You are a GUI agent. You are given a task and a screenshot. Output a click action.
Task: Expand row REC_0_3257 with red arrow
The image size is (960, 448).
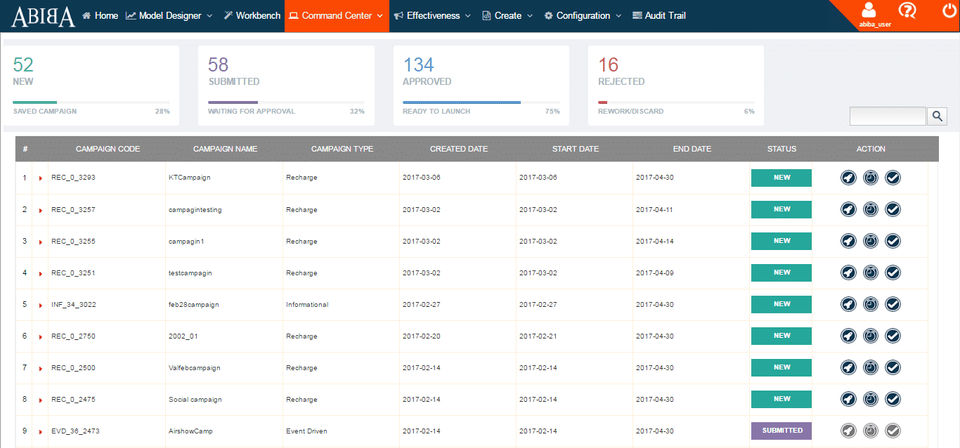[40, 210]
